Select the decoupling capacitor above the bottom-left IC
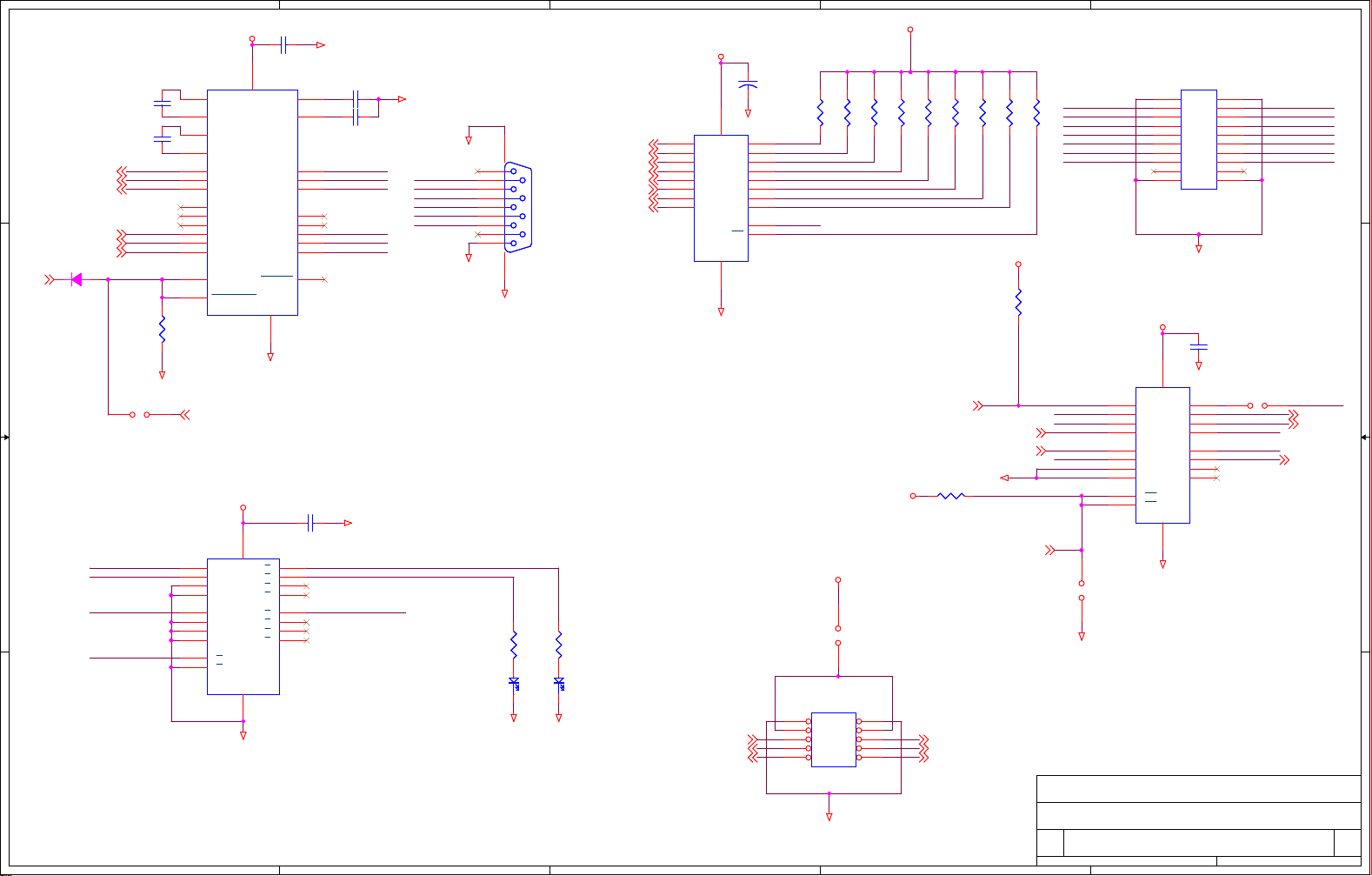The image size is (1372, 876). (310, 523)
